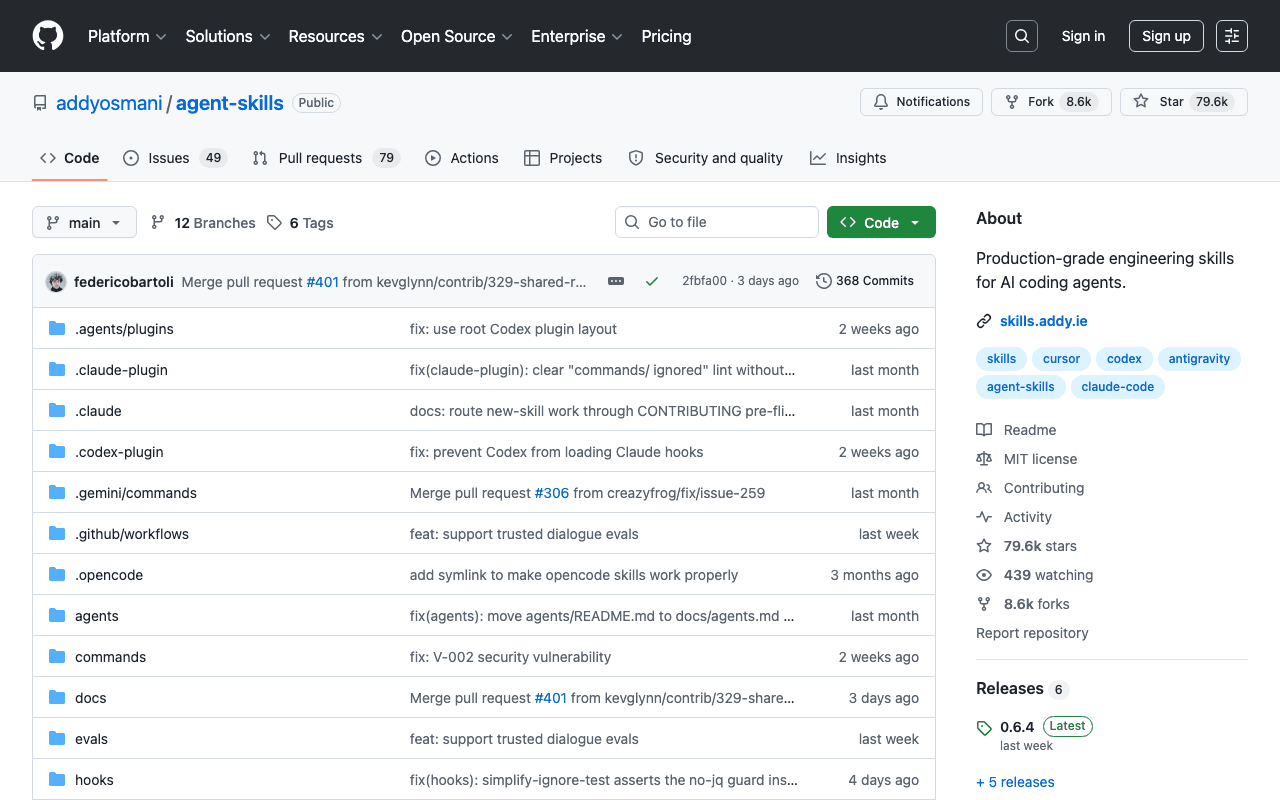Click the three-dot commit message expander
Viewport: 1280px width, 800px height.
(616, 281)
